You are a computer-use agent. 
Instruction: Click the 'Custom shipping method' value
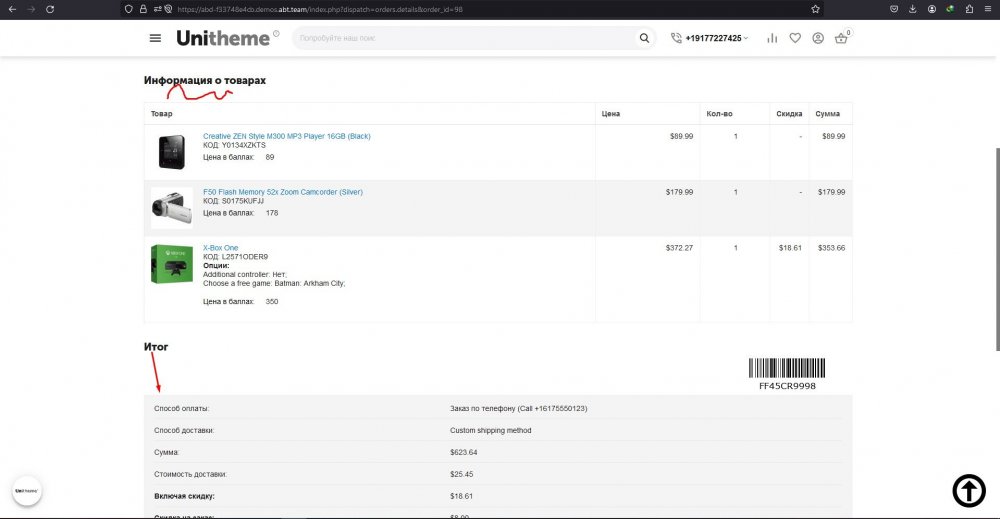[x=490, y=430]
